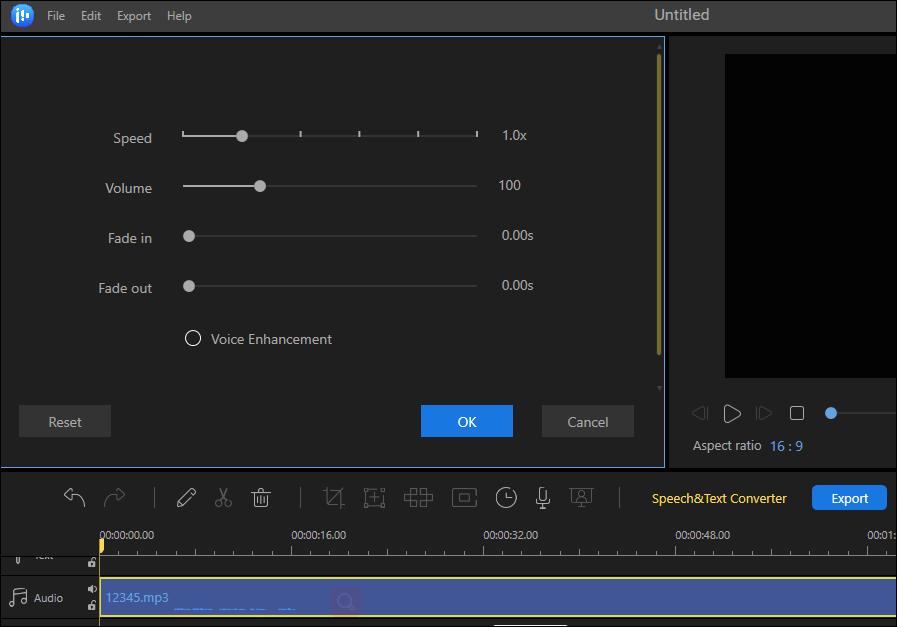The height and width of the screenshot is (627, 897).
Task: Click the Reset button
Action: (65, 422)
